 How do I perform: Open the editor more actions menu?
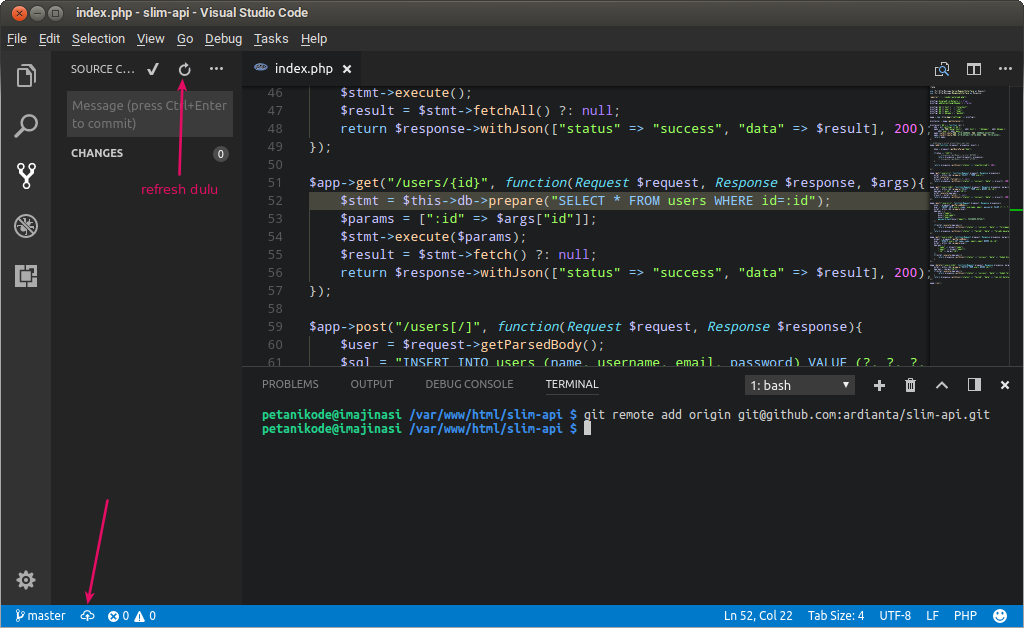pyautogui.click(x=1005, y=69)
